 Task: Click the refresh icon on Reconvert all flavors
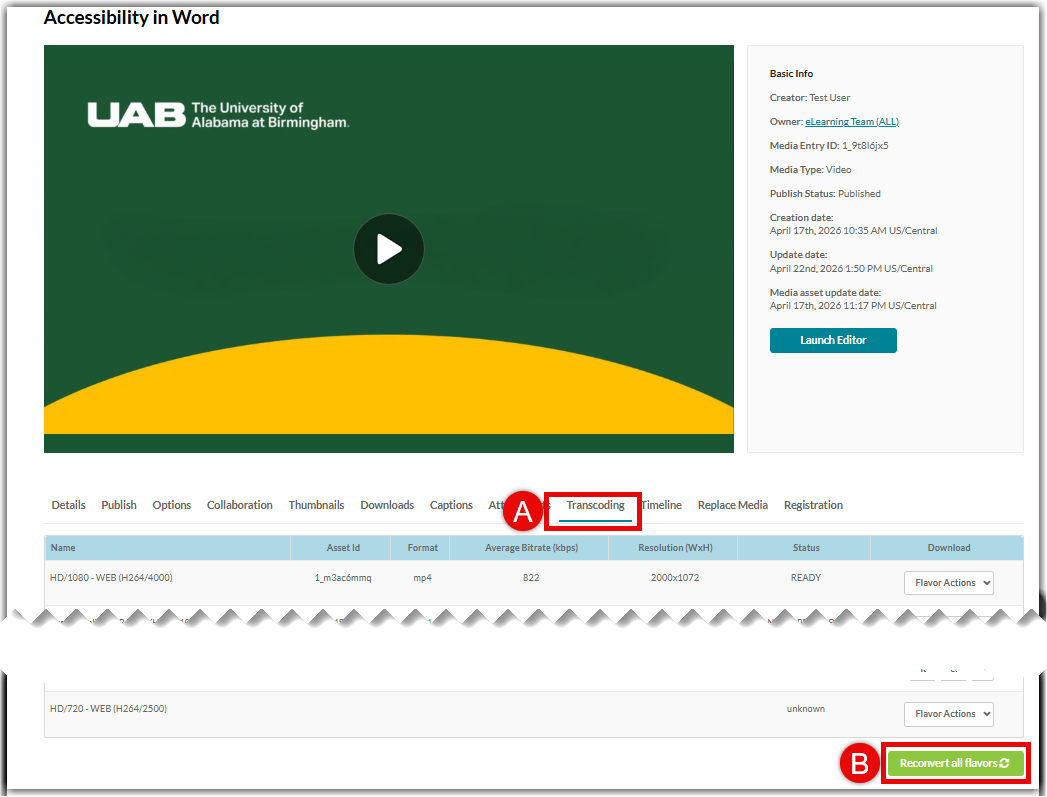[1004, 763]
